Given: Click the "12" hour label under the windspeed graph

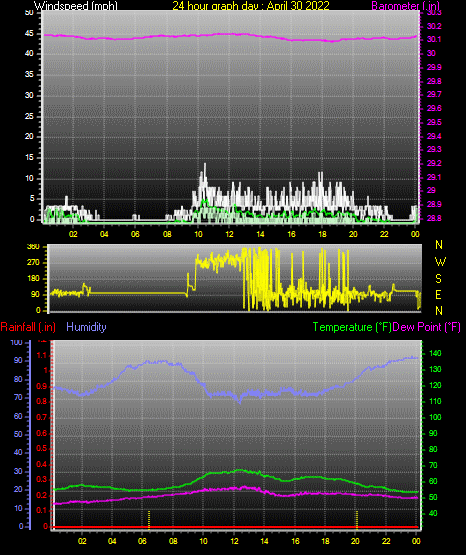Looking at the screenshot, I should (x=229, y=234).
